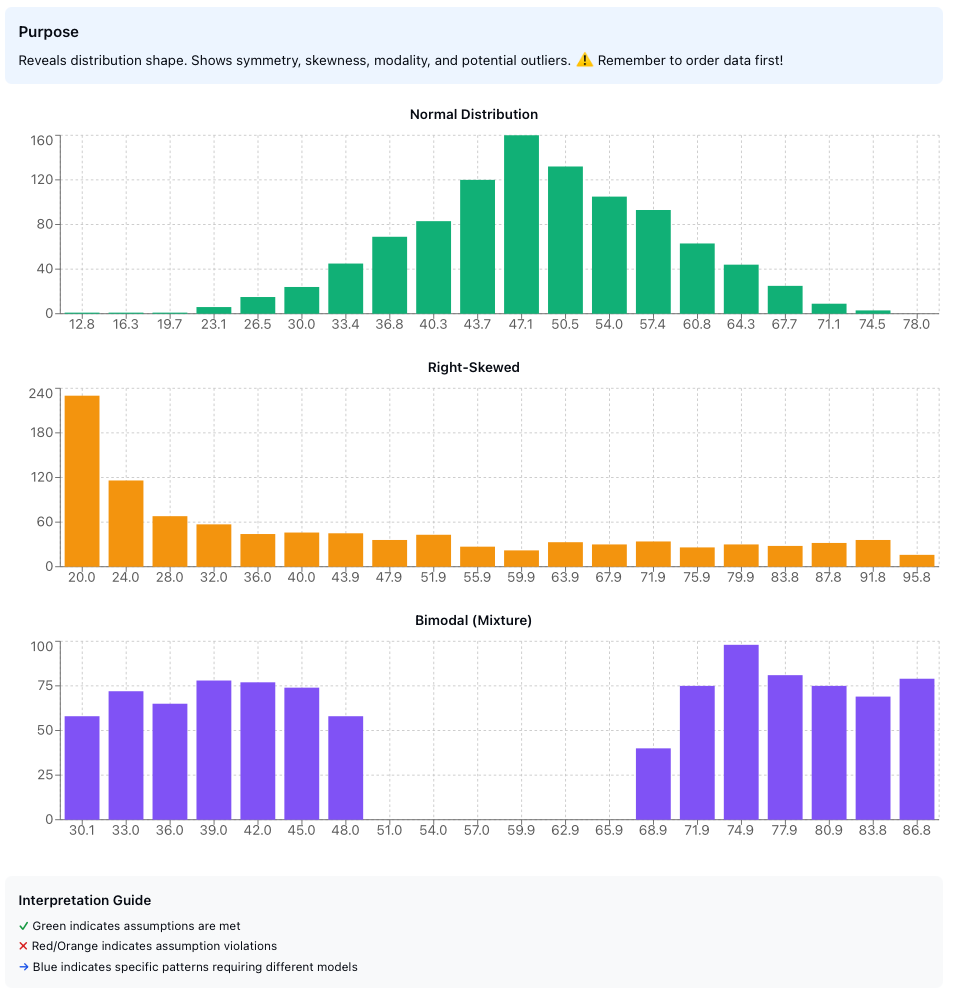Click the purple bar at 68.9
The image size is (955, 997).
point(652,785)
